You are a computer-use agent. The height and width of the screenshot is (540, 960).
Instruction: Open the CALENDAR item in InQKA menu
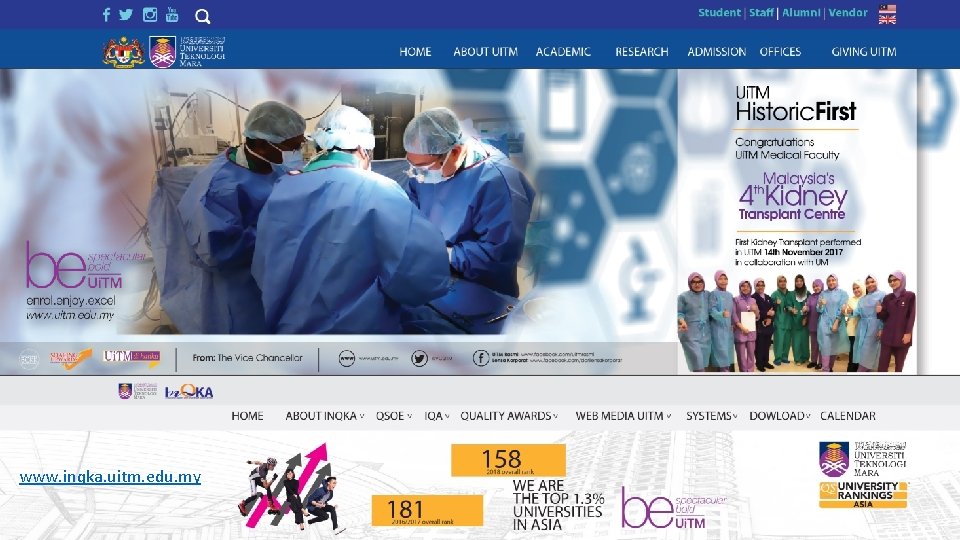848,416
